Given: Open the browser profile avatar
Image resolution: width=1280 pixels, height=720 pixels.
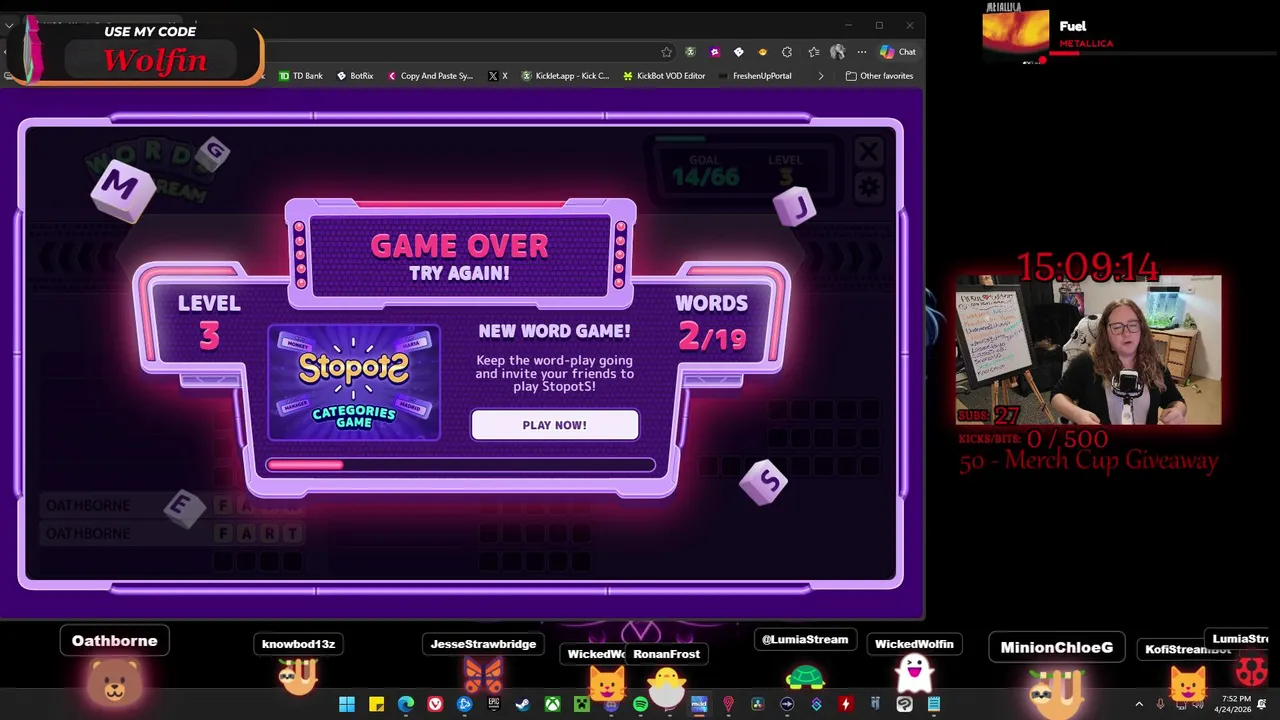Looking at the screenshot, I should [x=837, y=52].
